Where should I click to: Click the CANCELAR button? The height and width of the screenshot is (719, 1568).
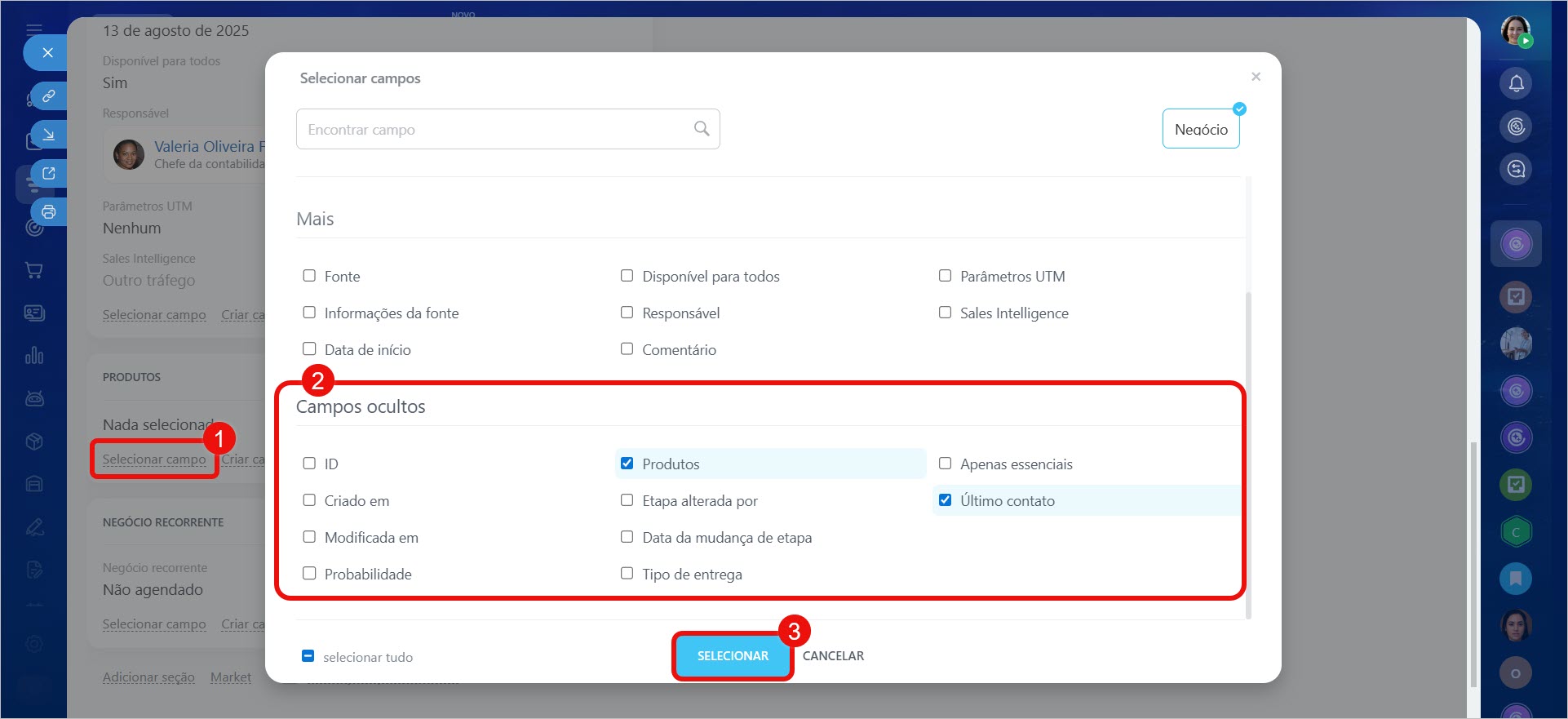833,656
